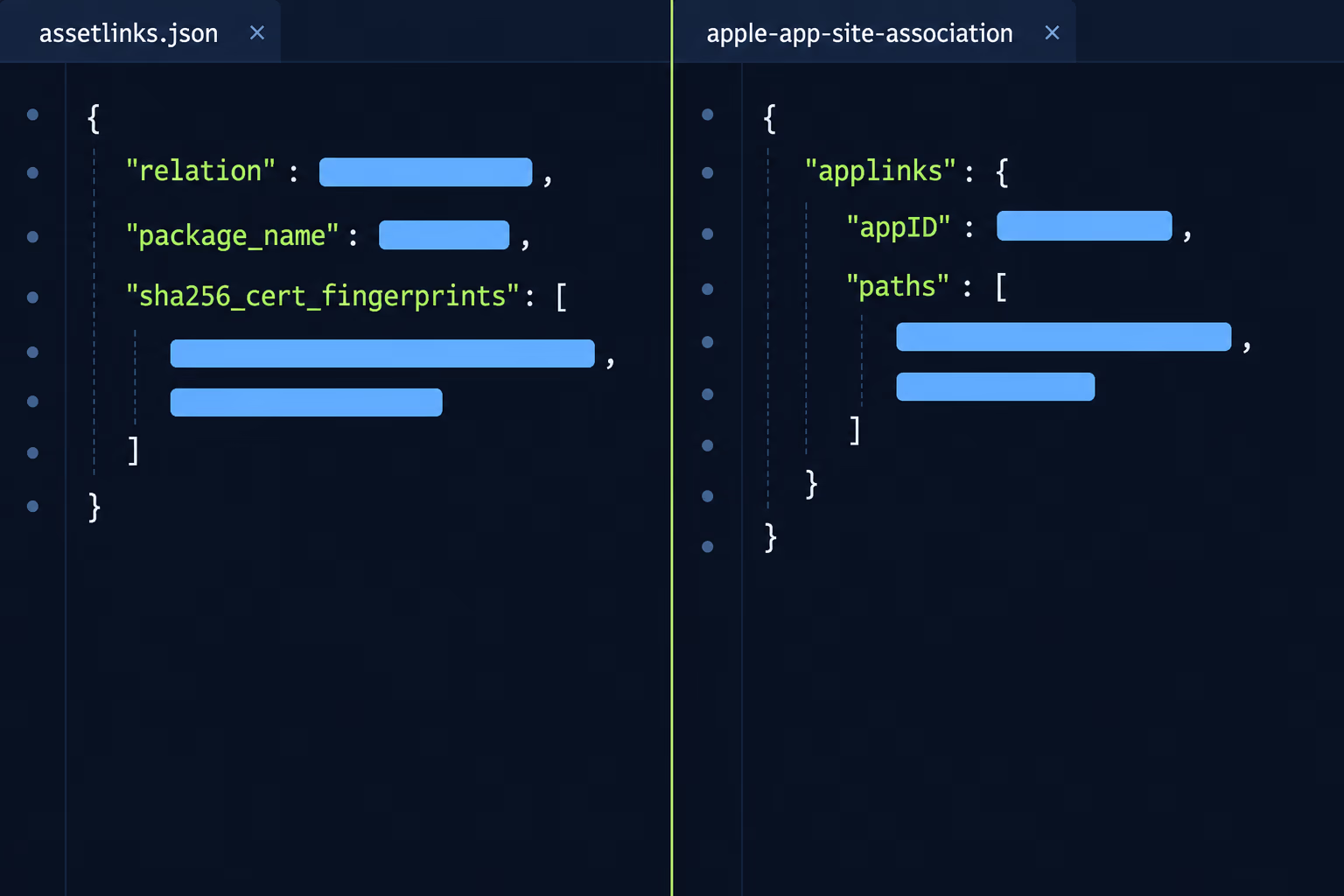Viewport: 1344px width, 896px height.
Task: Click the gutter dot beside "sha256_cert_fingerprints"
Action: [x=32, y=297]
